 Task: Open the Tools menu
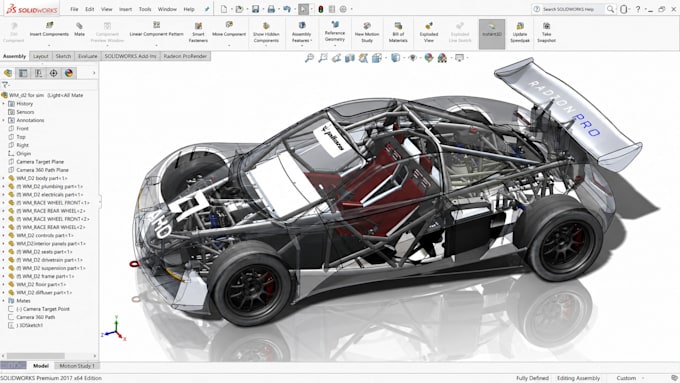145,9
